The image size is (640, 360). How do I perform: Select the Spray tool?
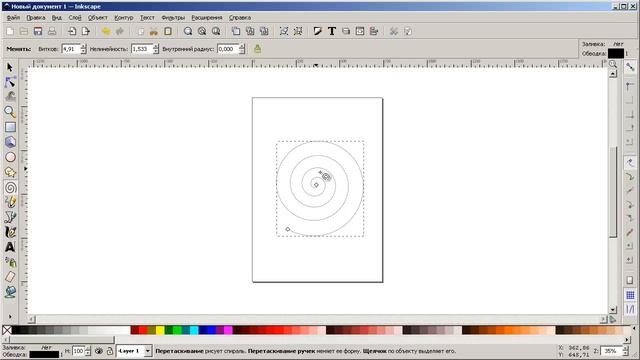pos(10,262)
